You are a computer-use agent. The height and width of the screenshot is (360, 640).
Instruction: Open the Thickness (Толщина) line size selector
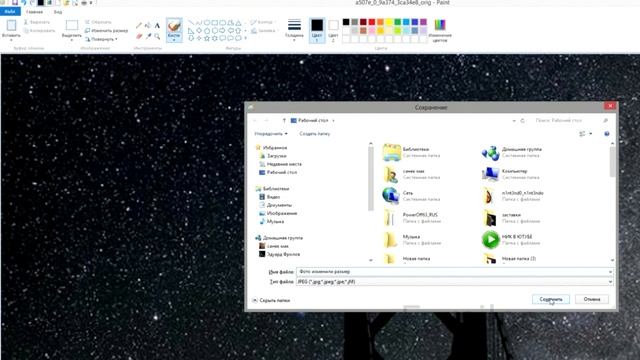tap(294, 29)
